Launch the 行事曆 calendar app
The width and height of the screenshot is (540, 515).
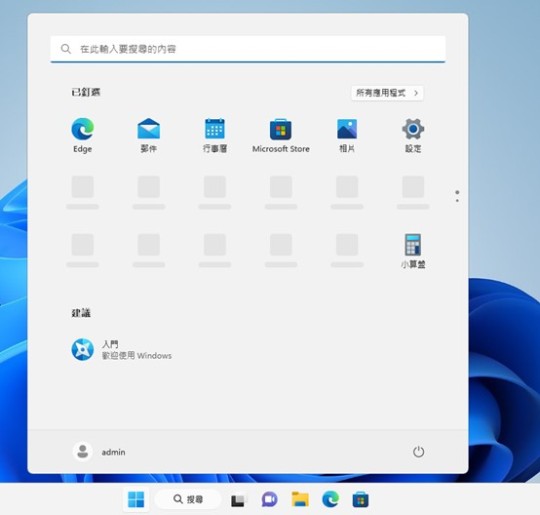pyautogui.click(x=215, y=135)
